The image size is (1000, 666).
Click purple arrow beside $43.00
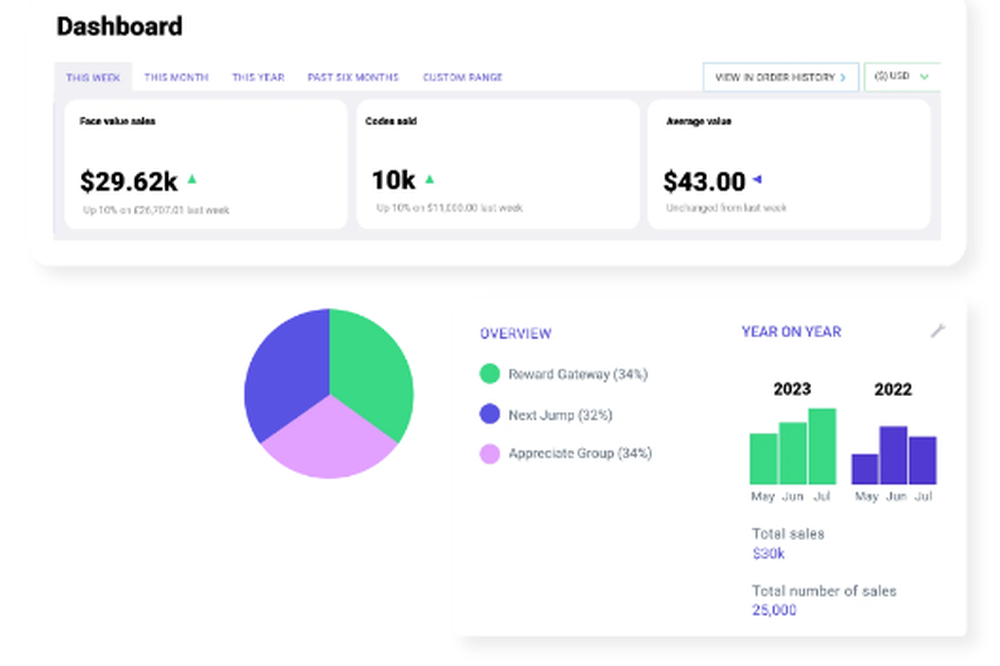tap(758, 179)
